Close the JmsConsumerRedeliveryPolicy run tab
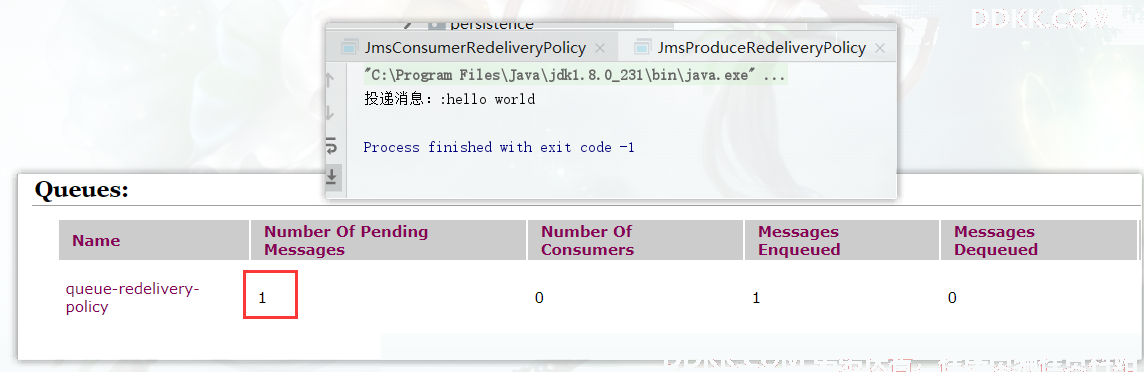This screenshot has width=1144, height=372. point(600,48)
